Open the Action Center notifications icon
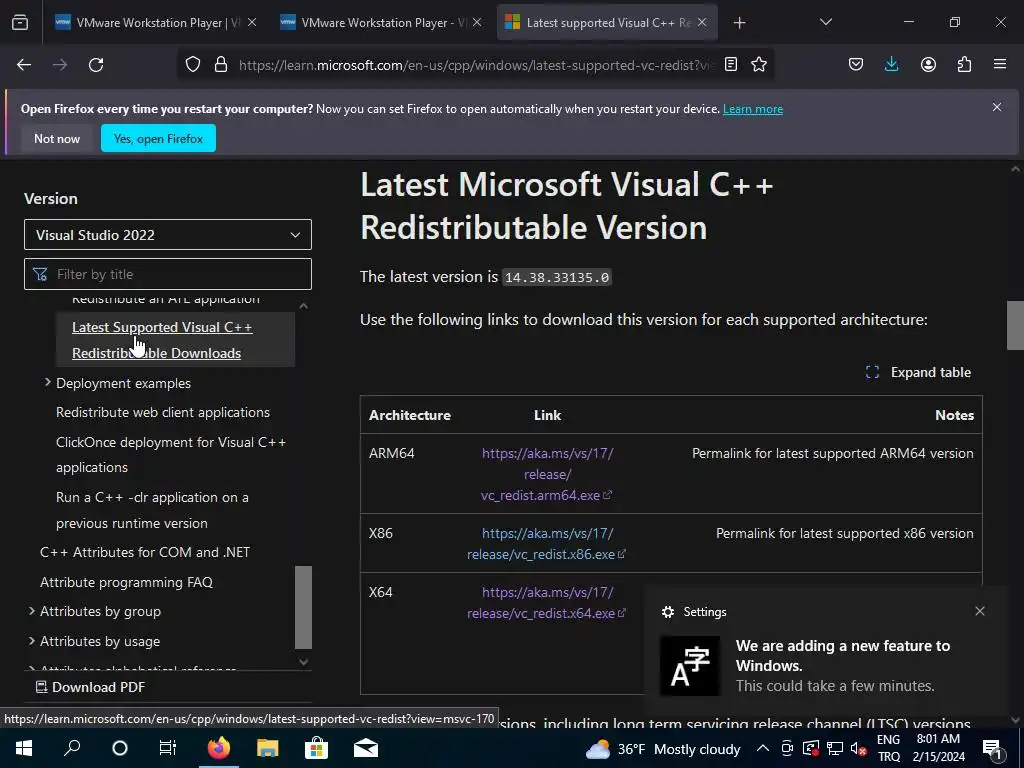The height and width of the screenshot is (768, 1024). click(x=991, y=749)
